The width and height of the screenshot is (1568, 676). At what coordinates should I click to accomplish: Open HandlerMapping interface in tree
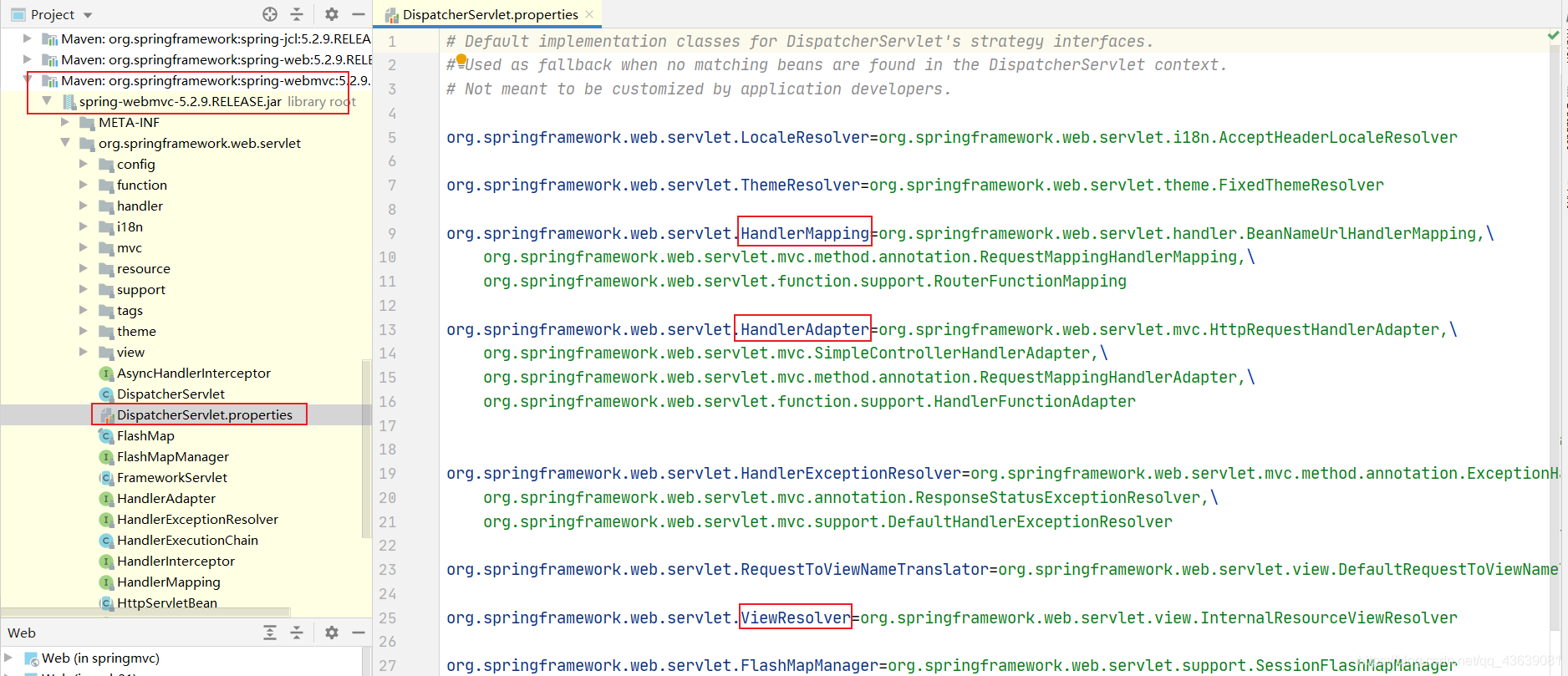(x=168, y=582)
